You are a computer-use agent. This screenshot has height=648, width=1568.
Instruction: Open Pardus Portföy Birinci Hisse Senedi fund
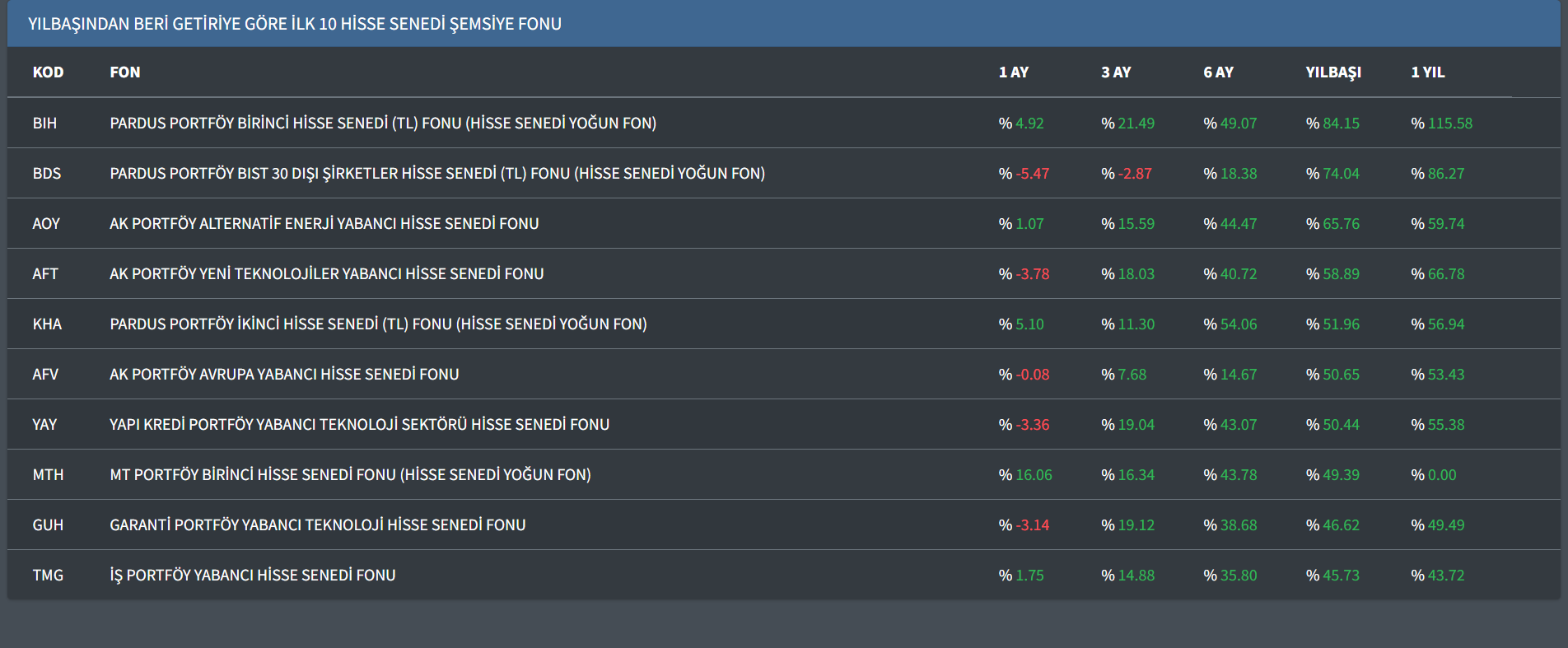[383, 124]
